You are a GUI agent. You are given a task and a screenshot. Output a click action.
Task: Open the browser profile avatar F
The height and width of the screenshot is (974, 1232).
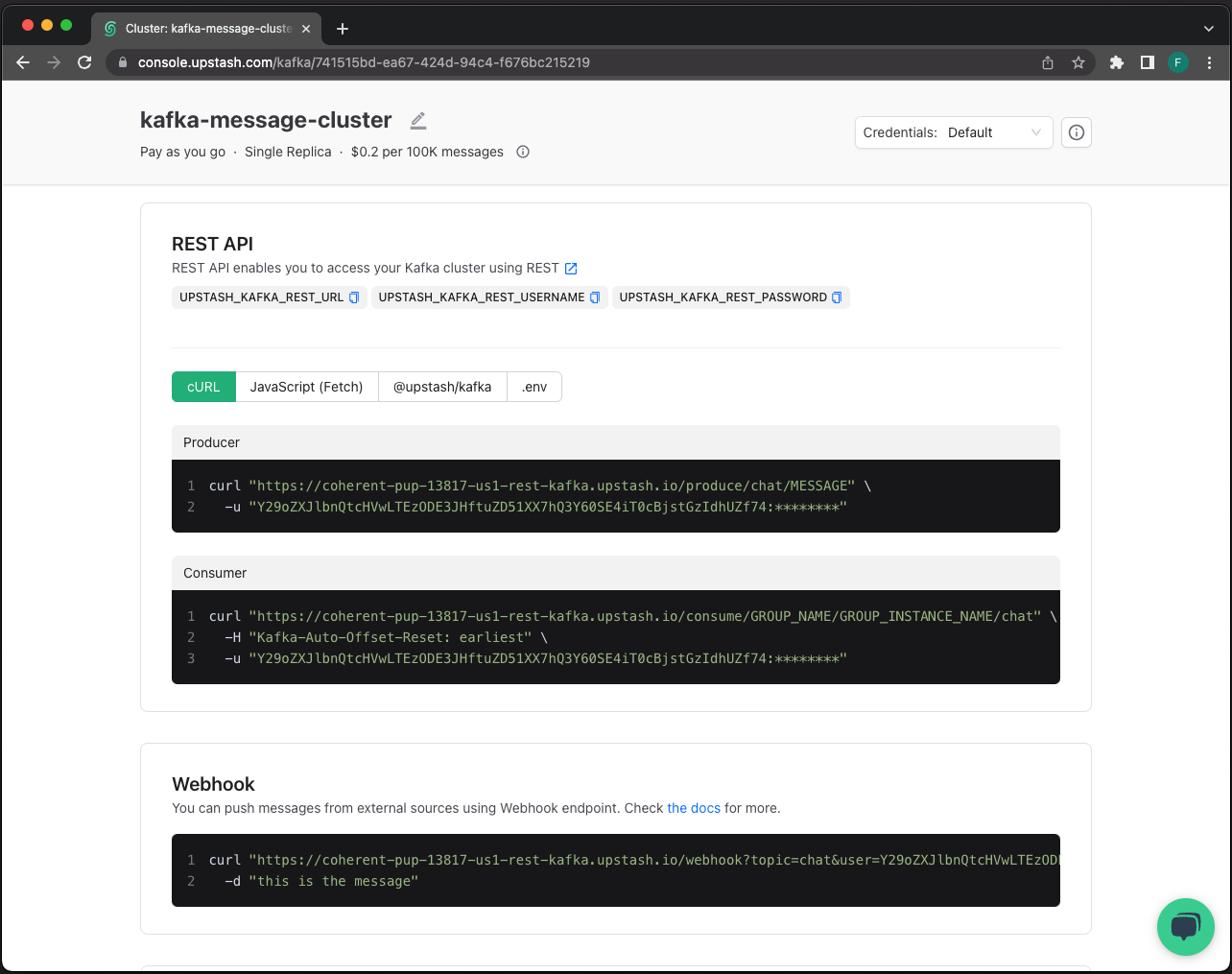(x=1178, y=61)
